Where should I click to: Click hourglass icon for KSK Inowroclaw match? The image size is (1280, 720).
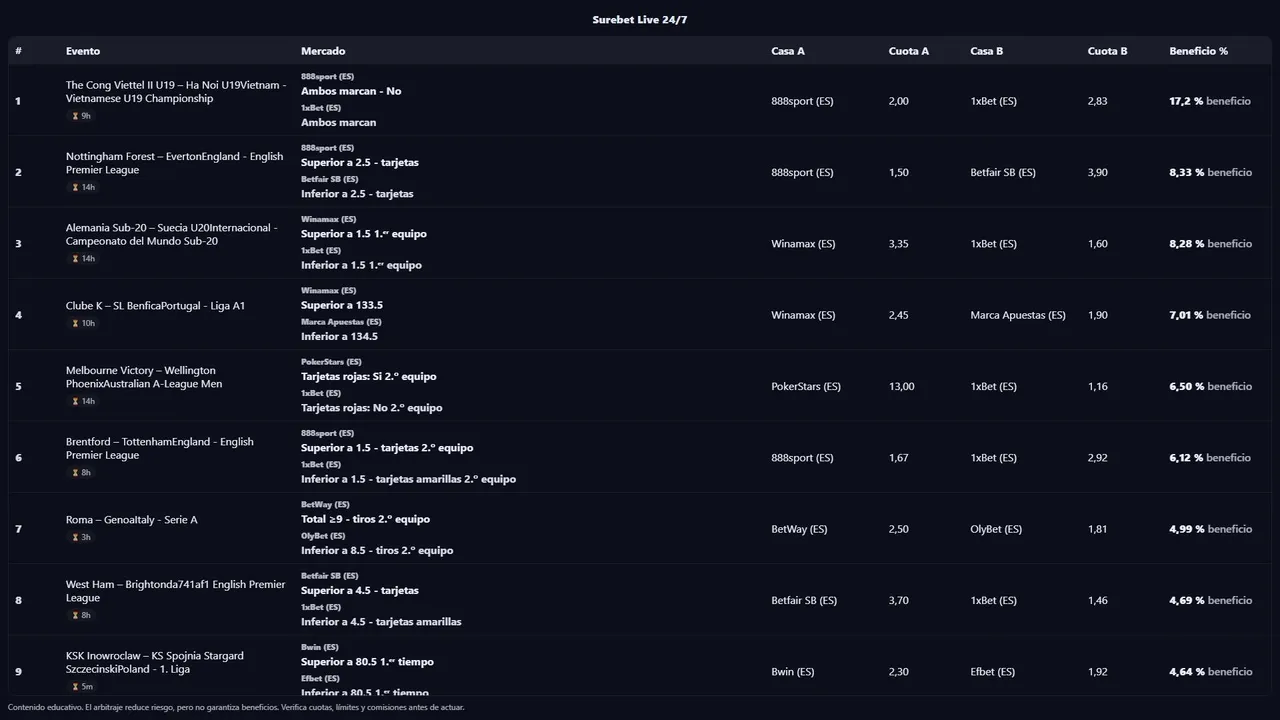tap(75, 687)
